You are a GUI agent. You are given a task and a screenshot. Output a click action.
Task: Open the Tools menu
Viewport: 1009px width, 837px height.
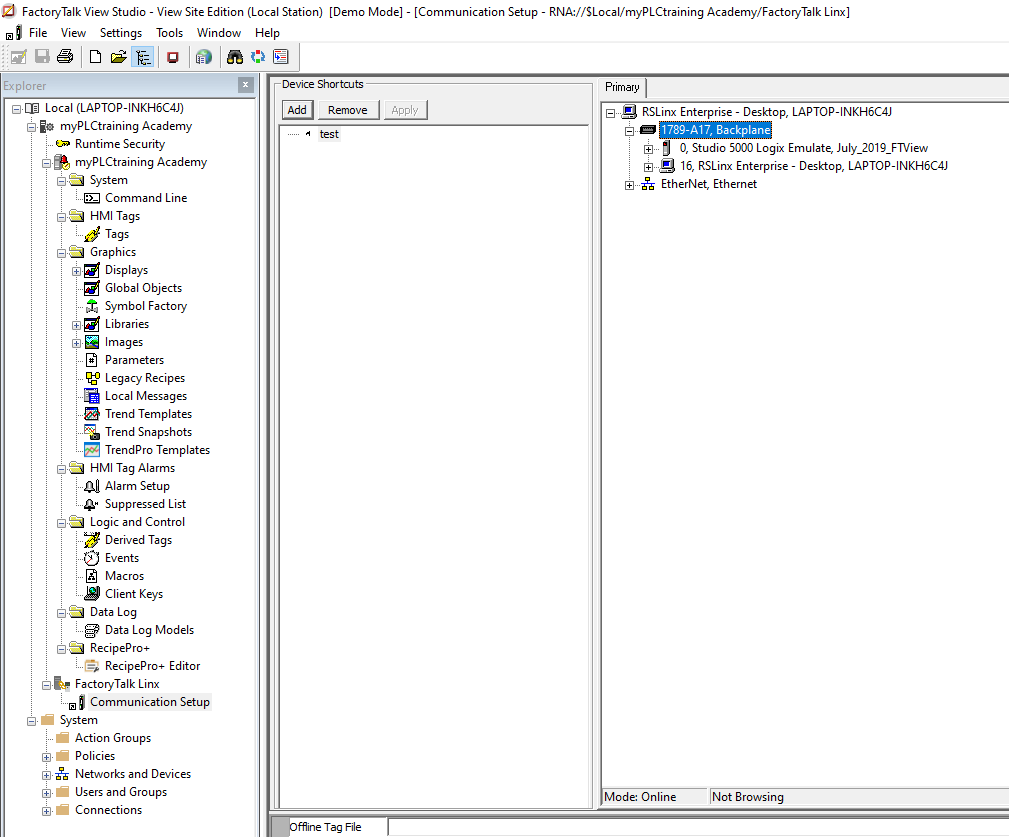169,33
